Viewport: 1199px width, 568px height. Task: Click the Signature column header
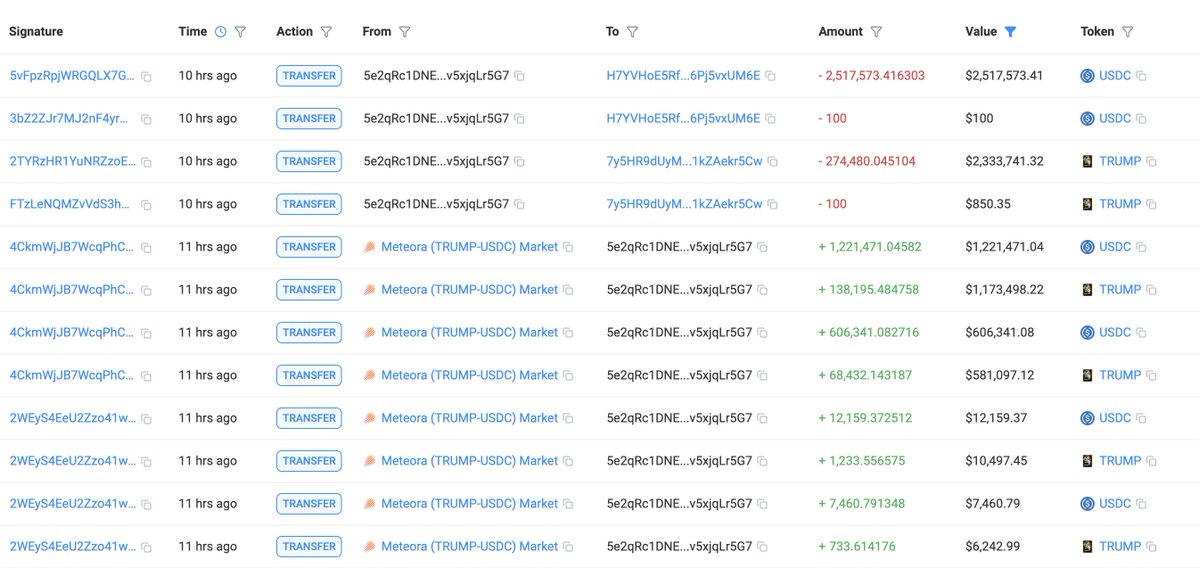tap(36, 32)
